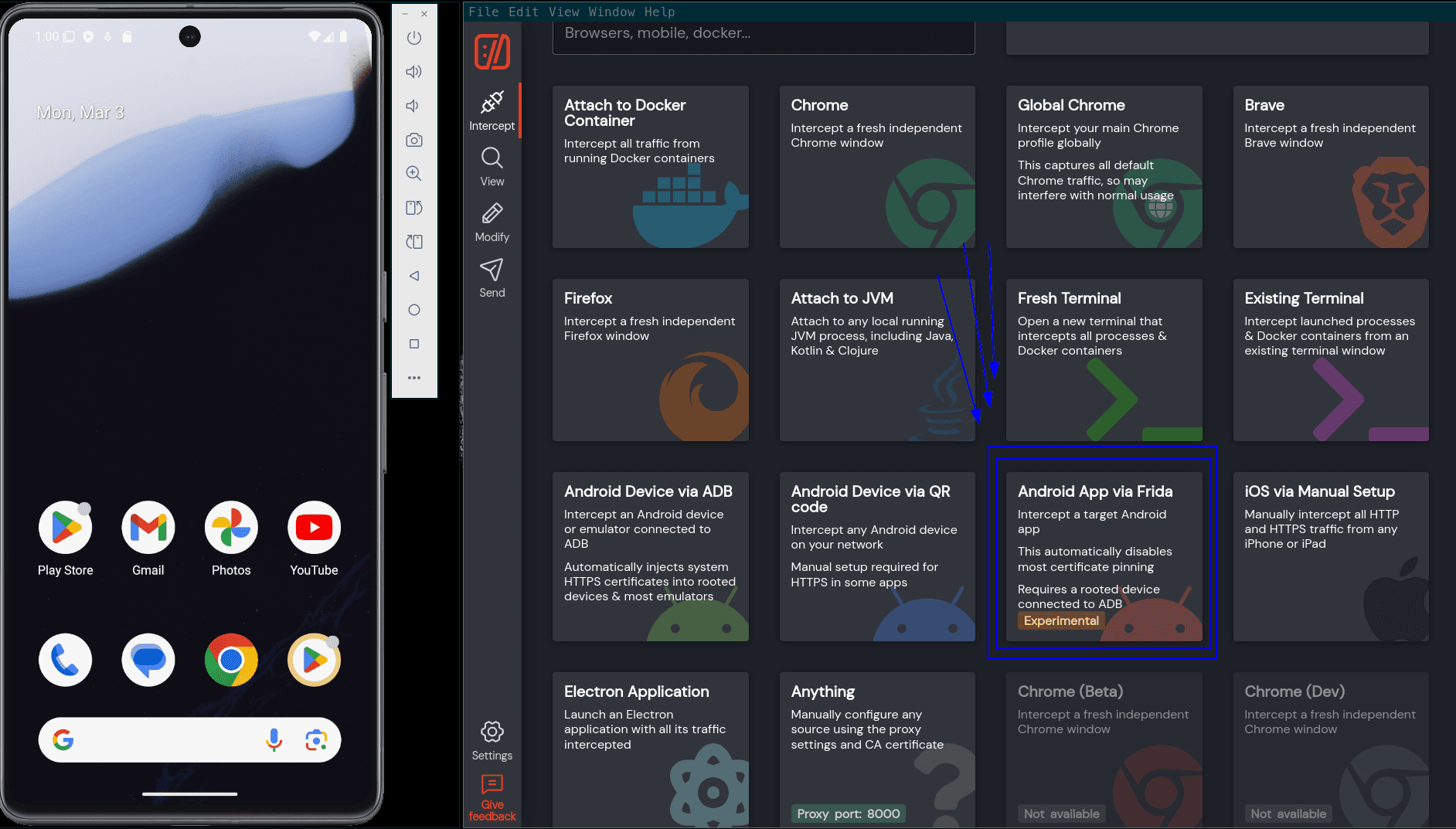Open the File menu
The width and height of the screenshot is (1456, 829).
click(484, 12)
